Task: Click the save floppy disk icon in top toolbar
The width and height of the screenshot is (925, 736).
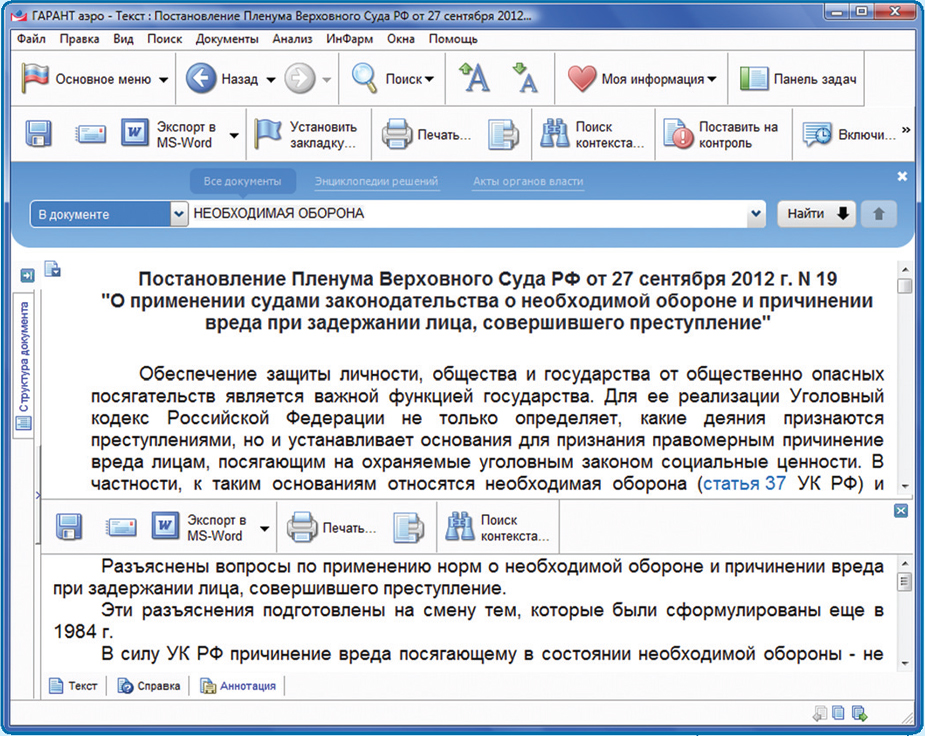Action: tap(39, 134)
